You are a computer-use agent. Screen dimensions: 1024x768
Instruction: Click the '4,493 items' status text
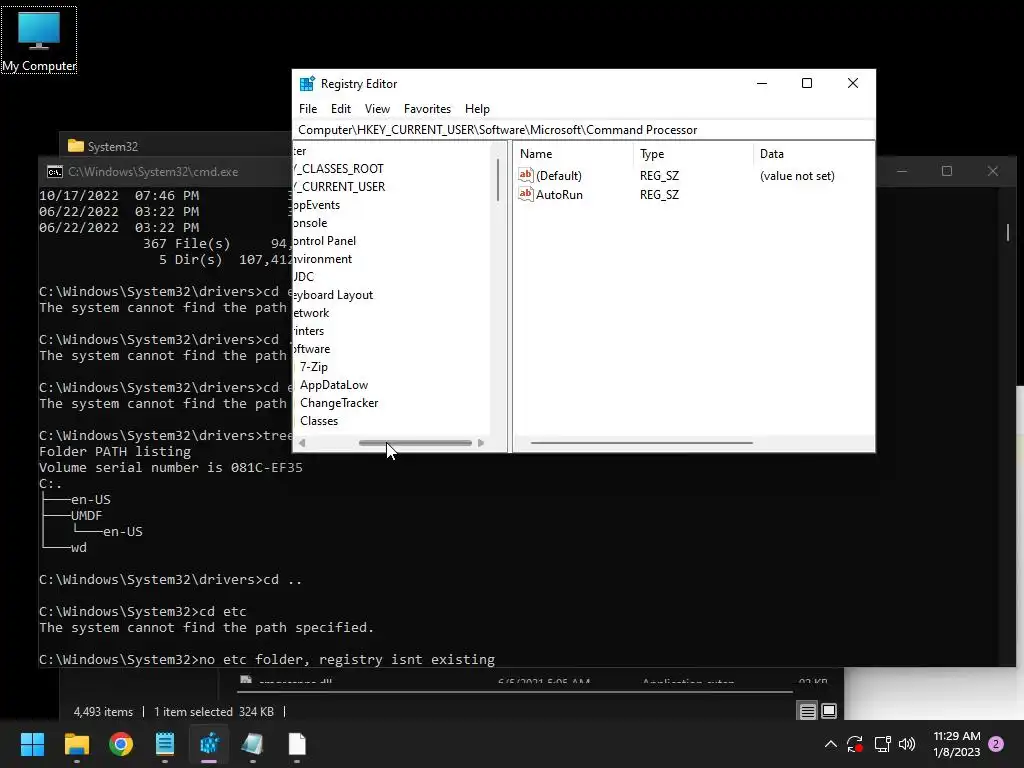coord(103,712)
